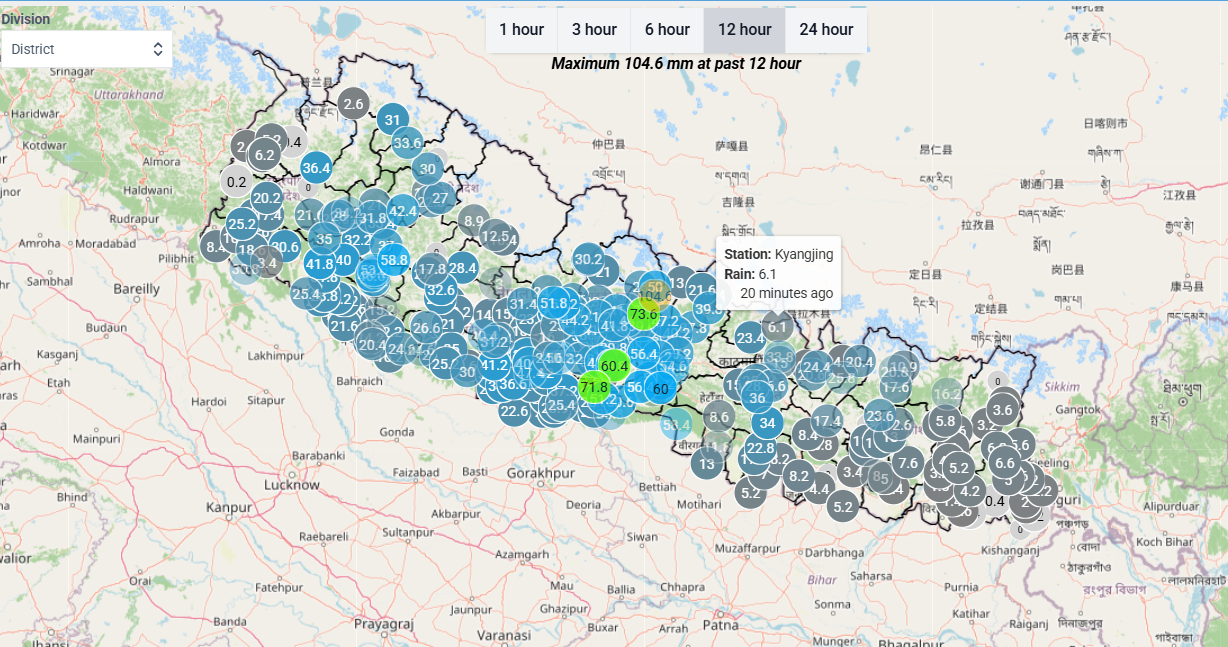Open the 12.5 rainfall marker
Image resolution: width=1228 pixels, height=647 pixels.
495,236
